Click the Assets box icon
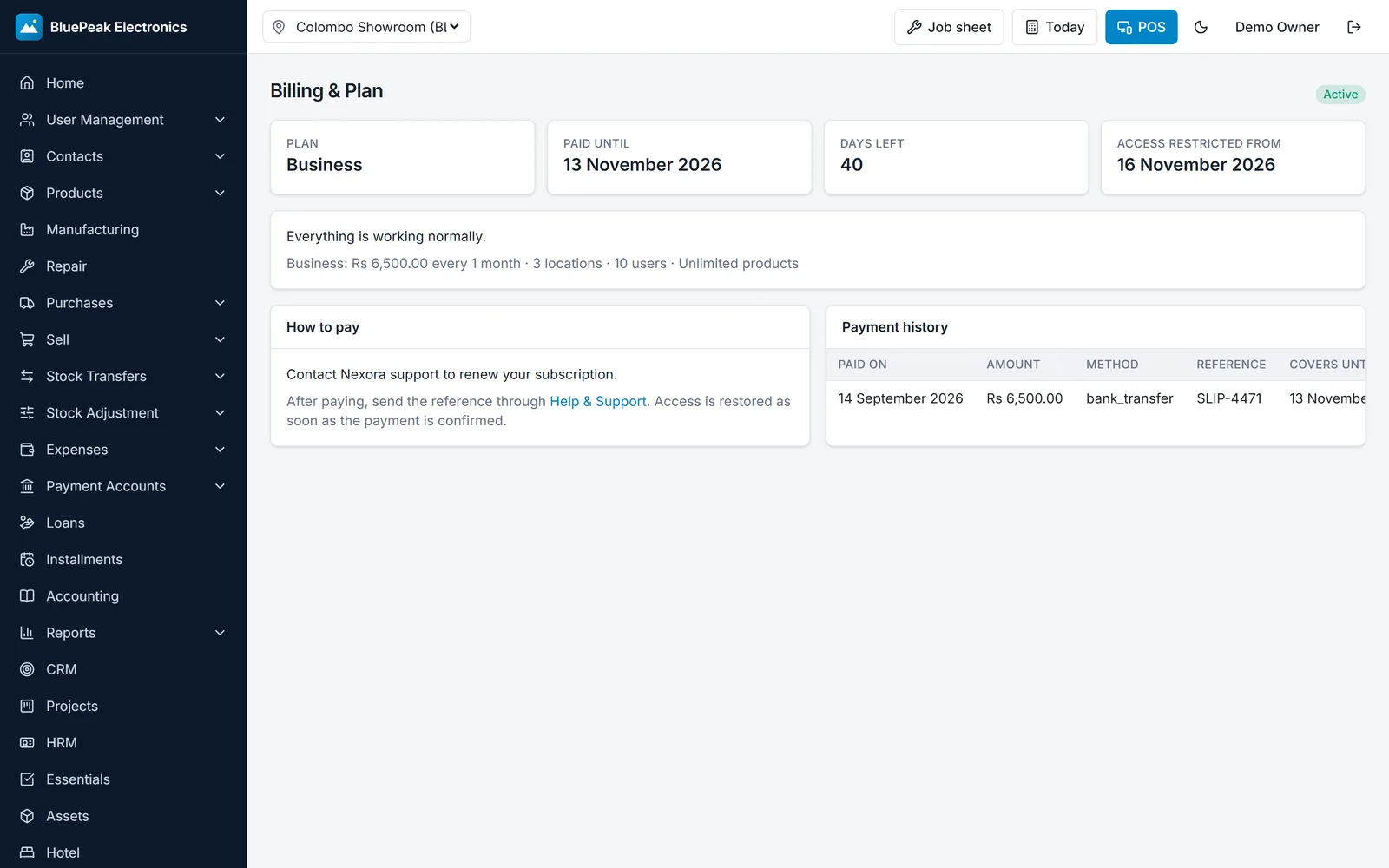The height and width of the screenshot is (868, 1389). [27, 816]
